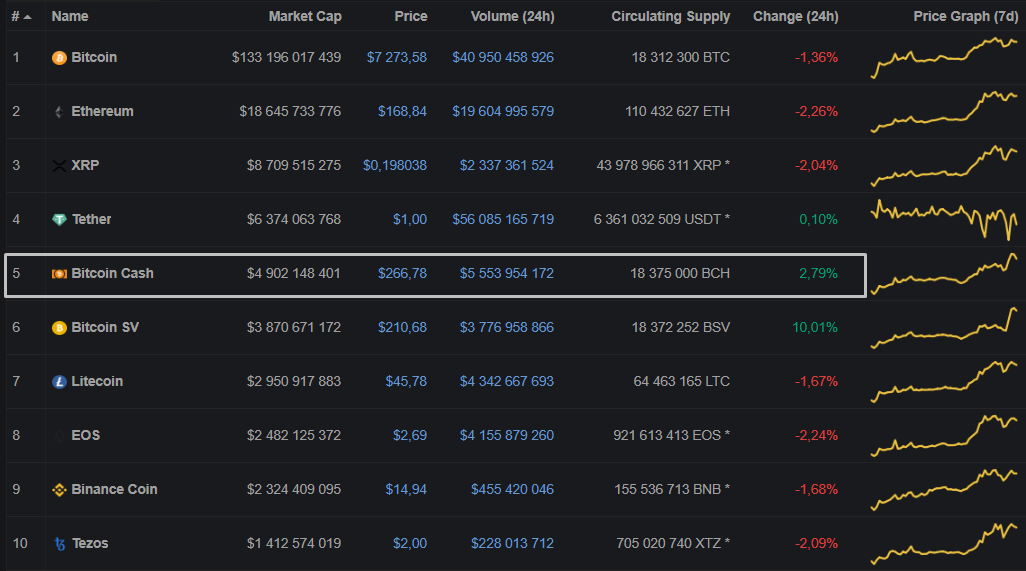The height and width of the screenshot is (571, 1026).
Task: Click the Bitcoin Cash logo icon
Action: click(x=59, y=273)
